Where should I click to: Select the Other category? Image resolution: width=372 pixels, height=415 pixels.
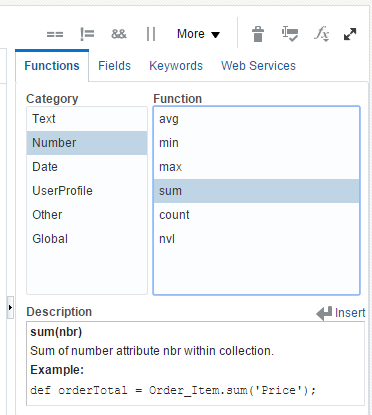tap(87, 215)
